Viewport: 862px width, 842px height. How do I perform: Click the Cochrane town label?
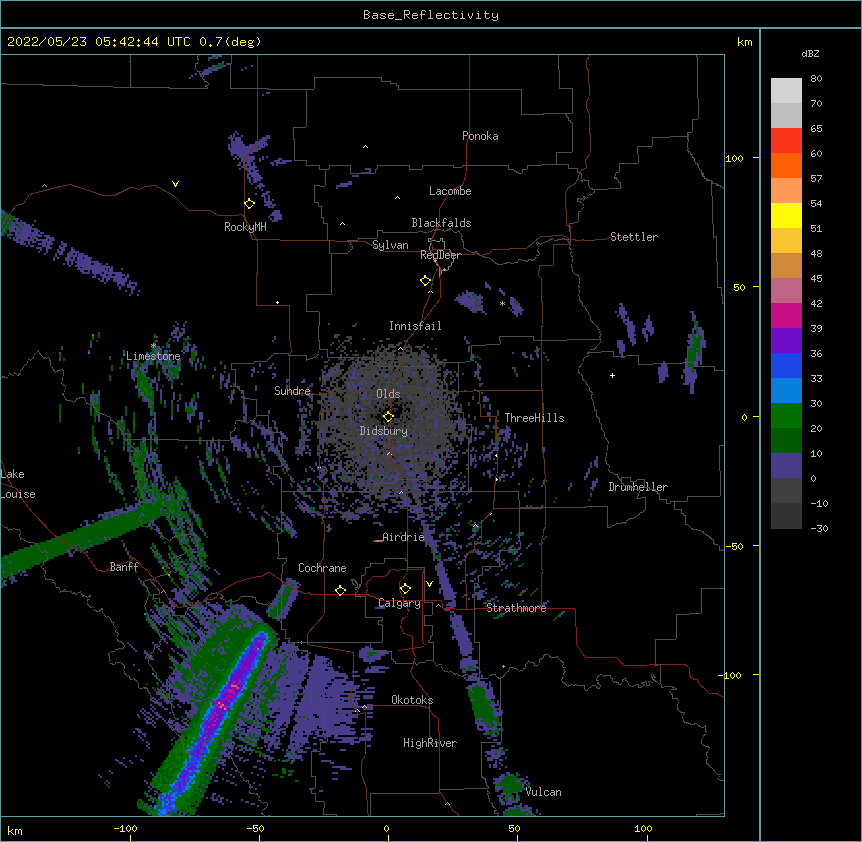(322, 568)
